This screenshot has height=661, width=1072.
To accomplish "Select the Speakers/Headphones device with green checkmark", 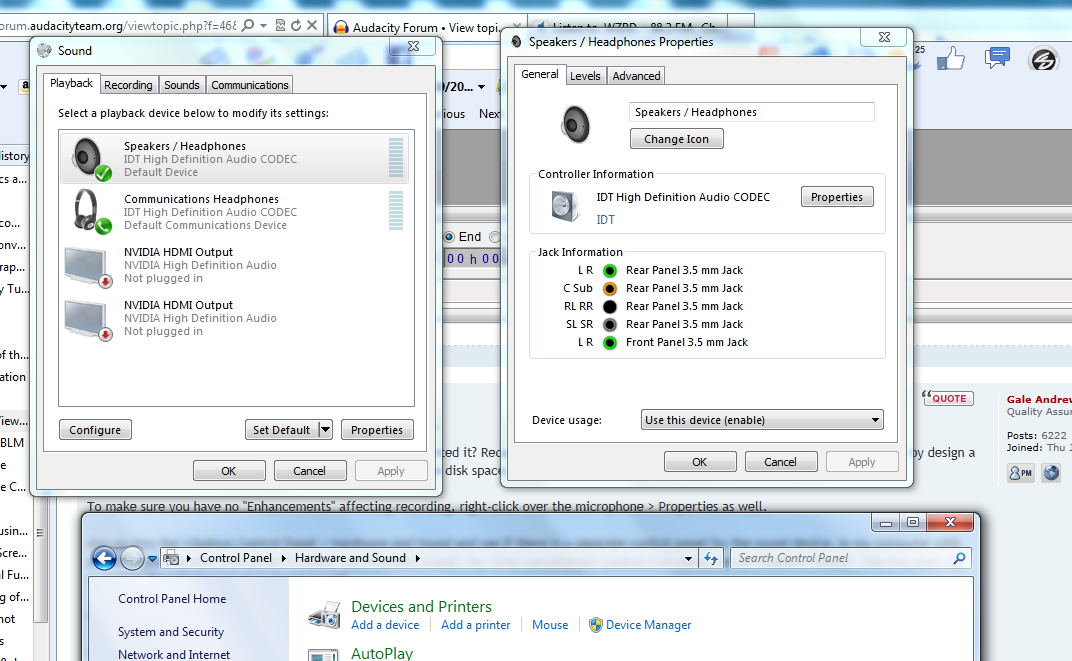I will pos(88,156).
